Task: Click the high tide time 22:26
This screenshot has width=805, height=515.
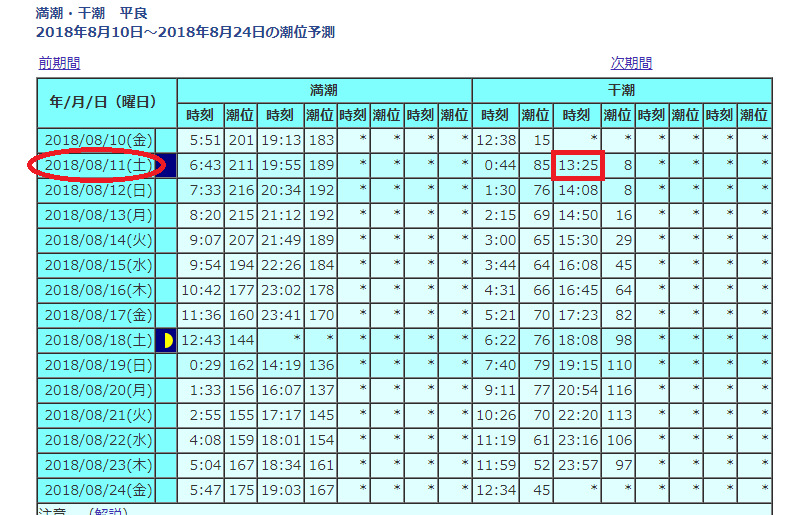Action: tap(280, 265)
